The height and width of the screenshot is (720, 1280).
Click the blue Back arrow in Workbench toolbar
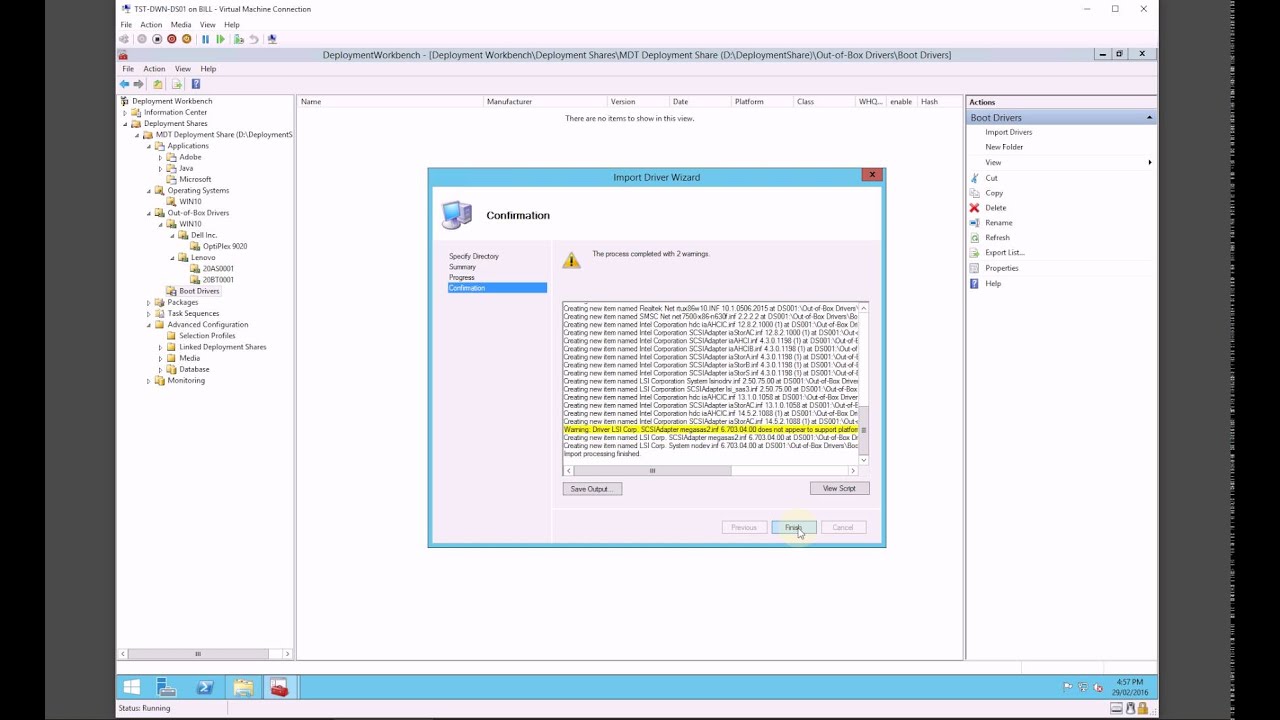pos(124,84)
